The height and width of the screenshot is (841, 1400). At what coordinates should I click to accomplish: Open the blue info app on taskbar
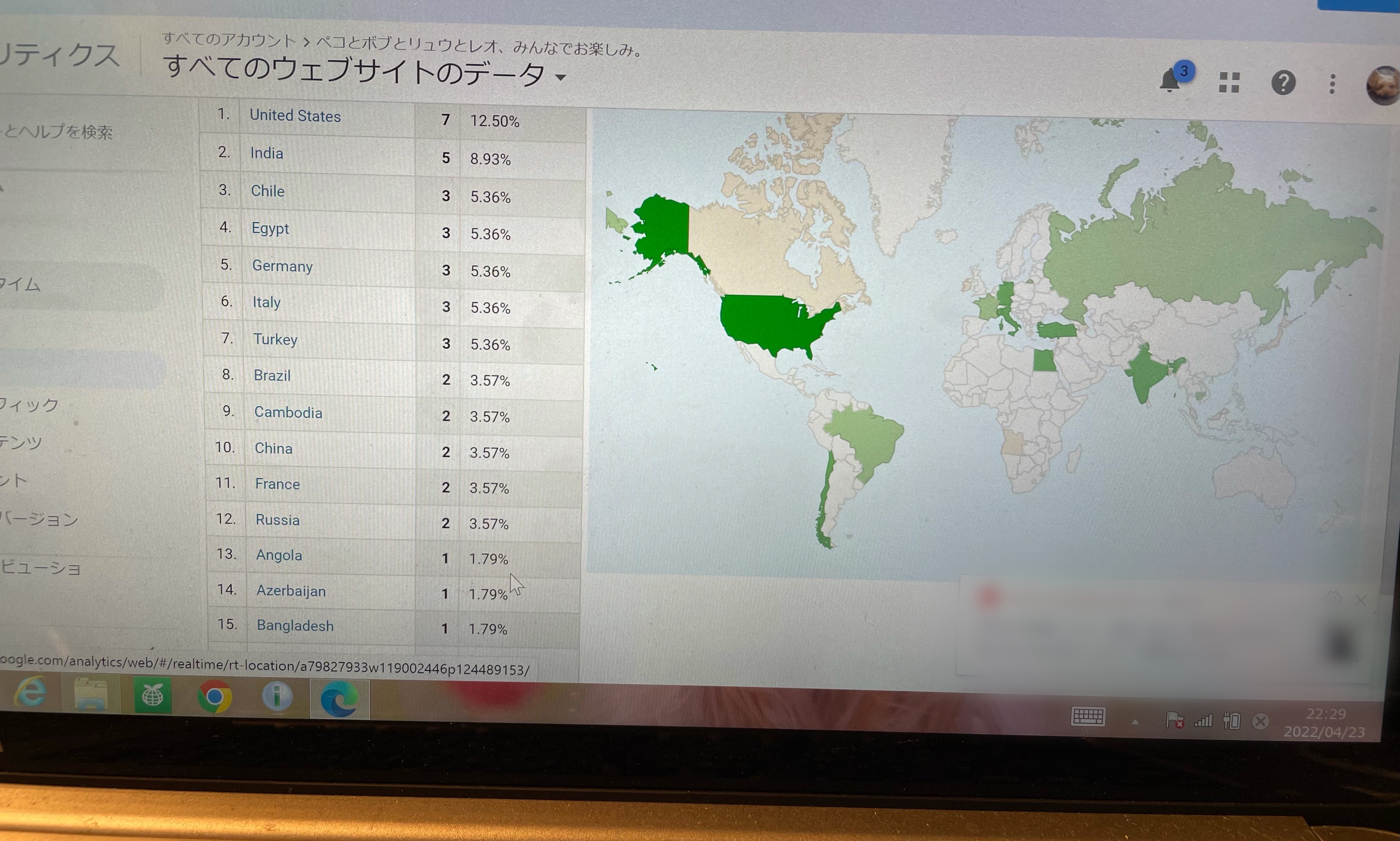coord(277,697)
